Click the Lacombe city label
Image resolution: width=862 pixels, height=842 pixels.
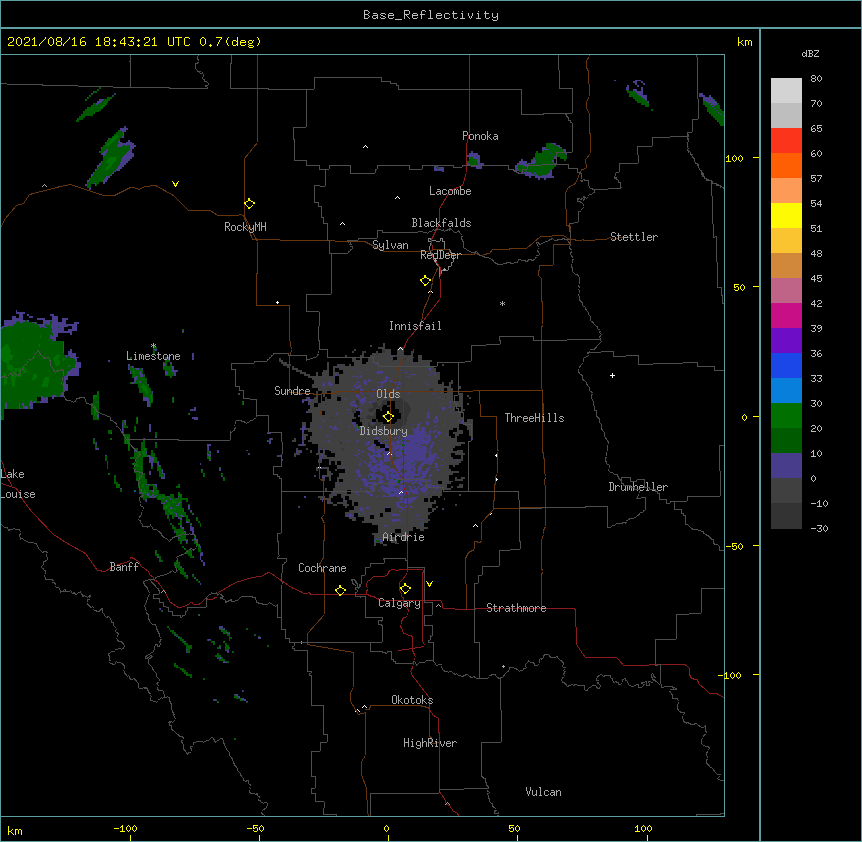click(450, 191)
